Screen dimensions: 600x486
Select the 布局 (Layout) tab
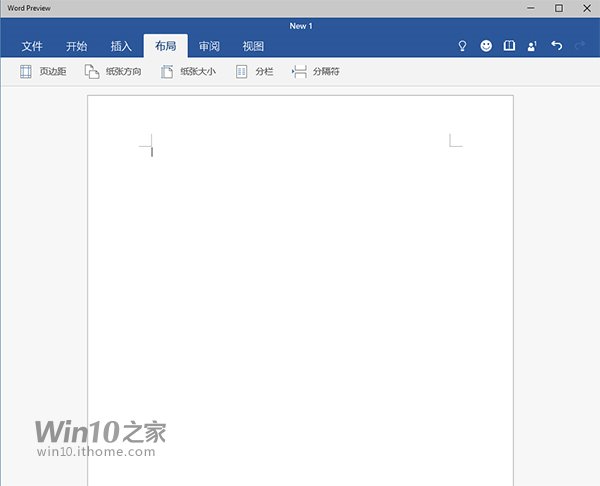point(166,46)
